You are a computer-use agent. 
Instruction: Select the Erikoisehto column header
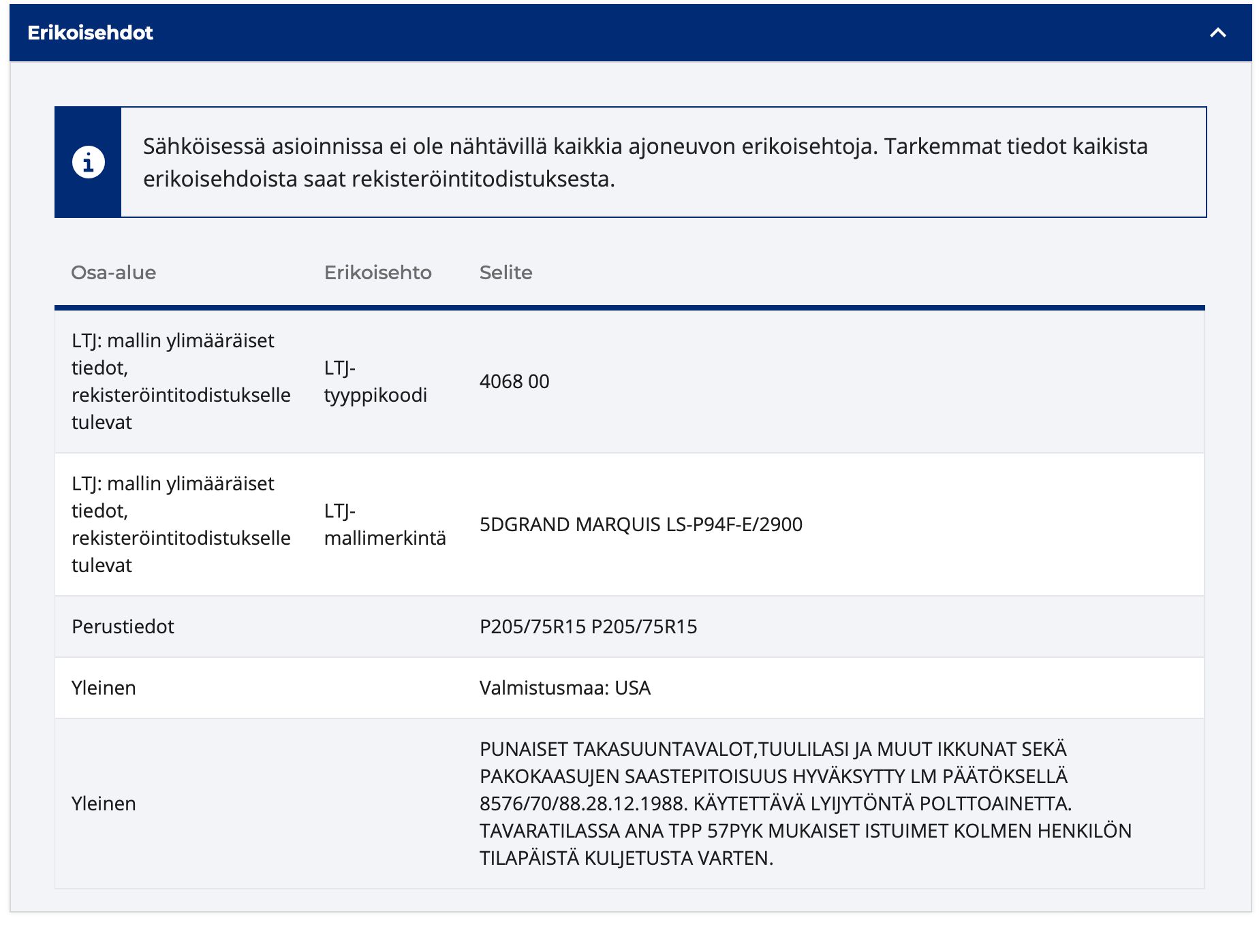[x=378, y=272]
